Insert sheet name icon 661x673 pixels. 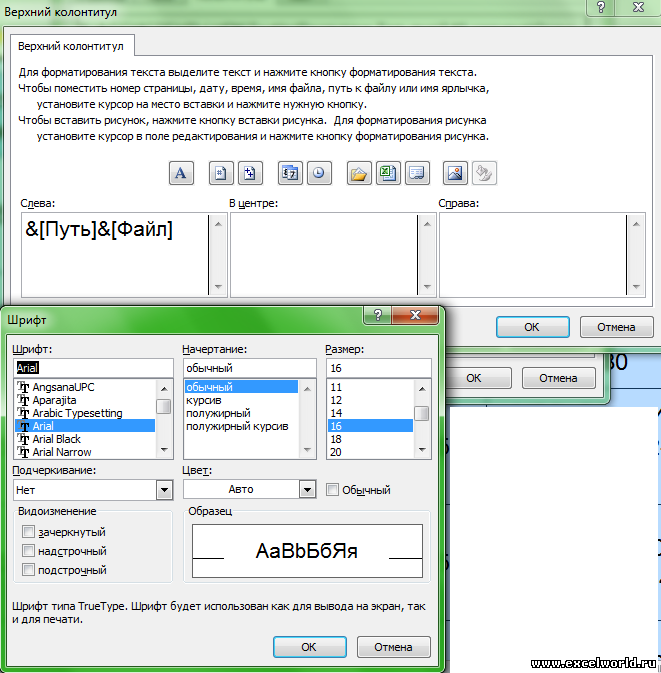pyautogui.click(x=415, y=173)
